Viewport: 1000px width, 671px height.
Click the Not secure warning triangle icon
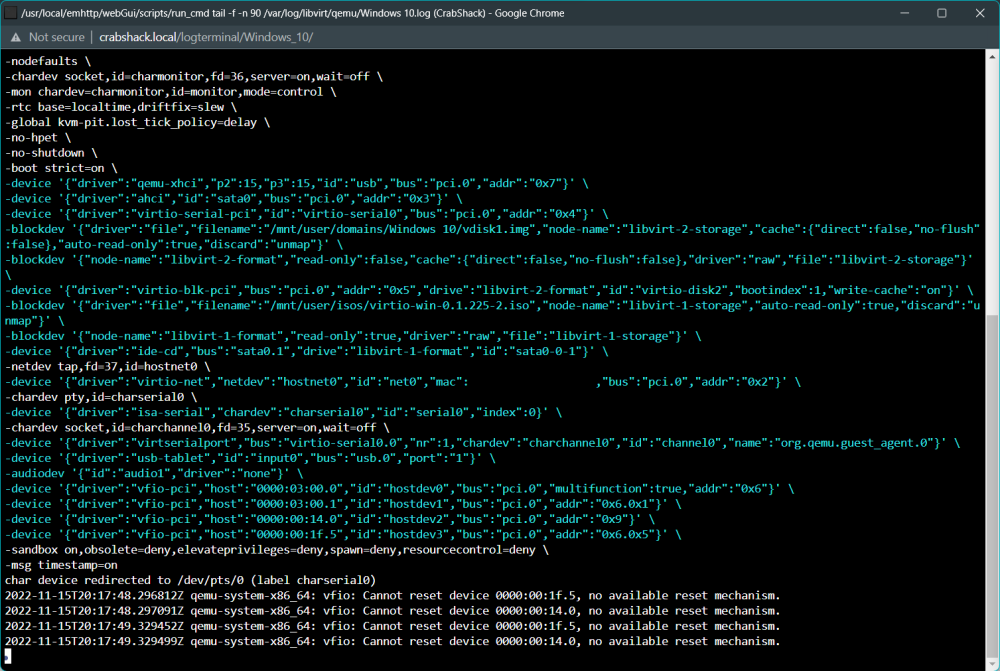[x=15, y=38]
